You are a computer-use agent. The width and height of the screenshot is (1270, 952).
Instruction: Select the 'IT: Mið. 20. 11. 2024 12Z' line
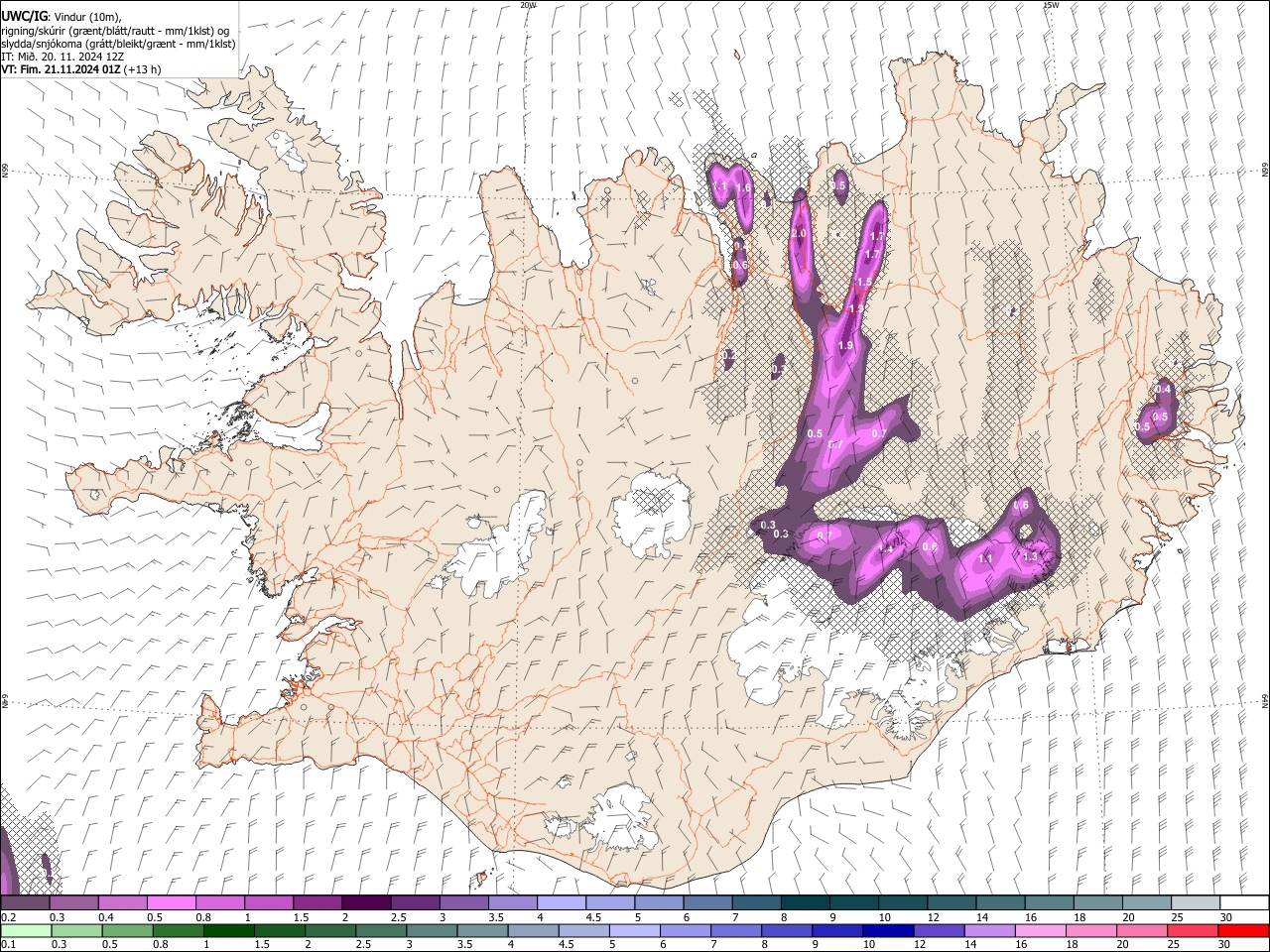[x=63, y=57]
